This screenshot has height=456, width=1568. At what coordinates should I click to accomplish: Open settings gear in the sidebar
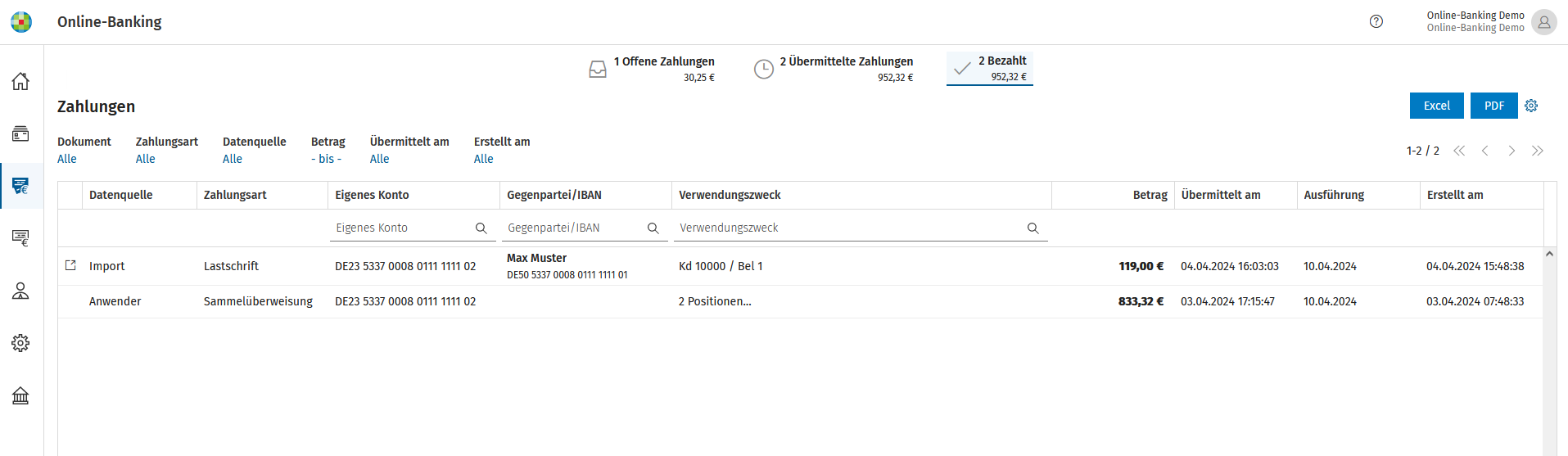point(20,343)
